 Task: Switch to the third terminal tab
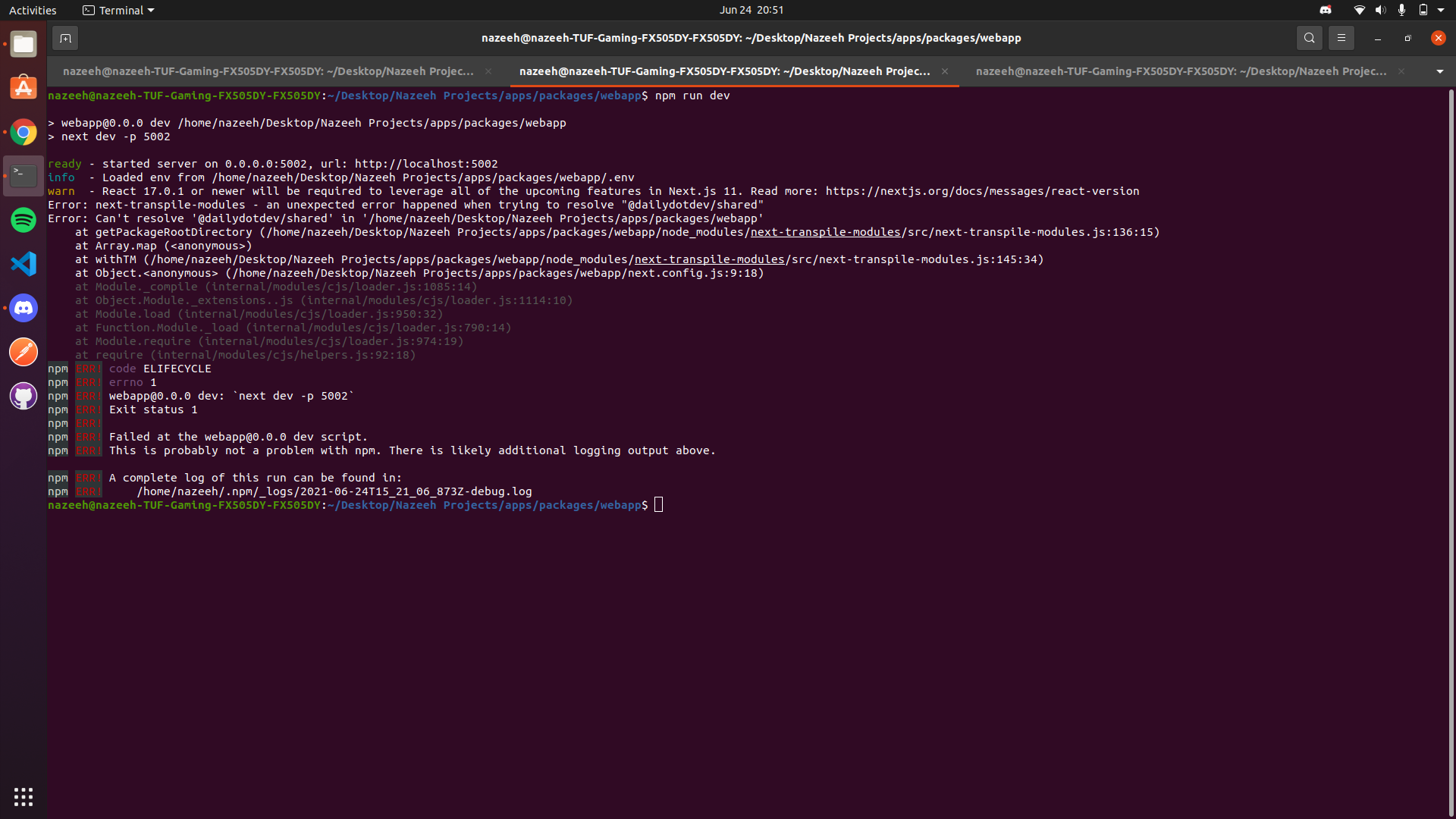[1181, 71]
